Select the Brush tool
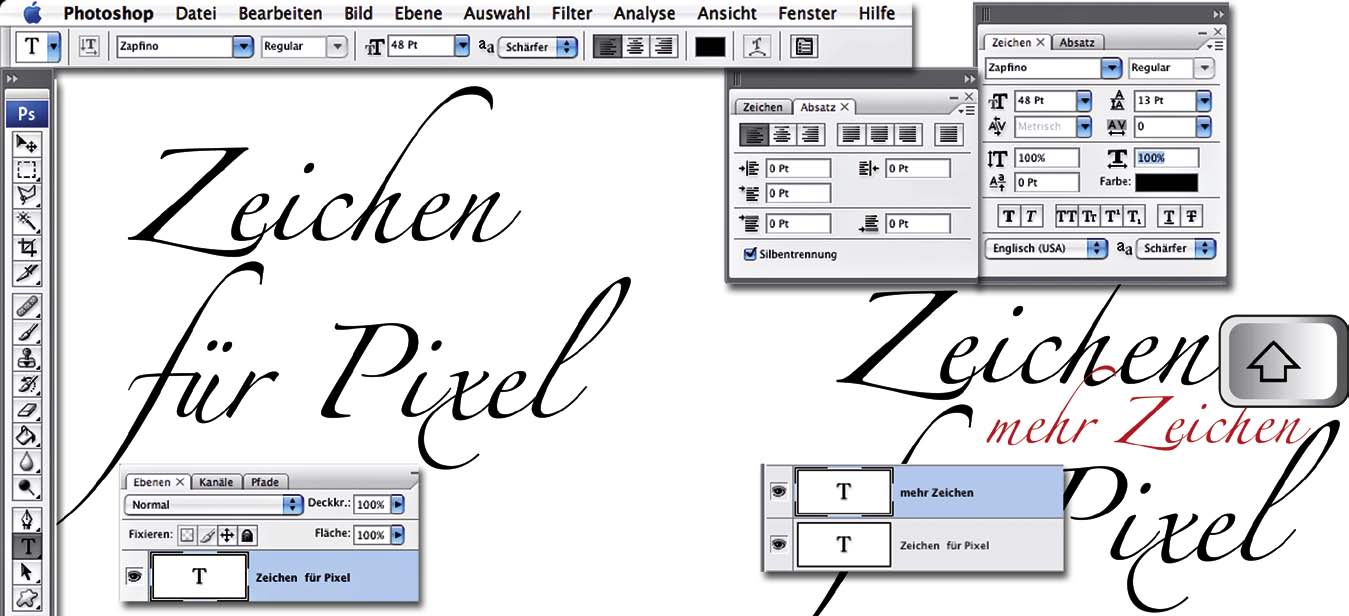This screenshot has height=616, width=1349. (x=27, y=332)
